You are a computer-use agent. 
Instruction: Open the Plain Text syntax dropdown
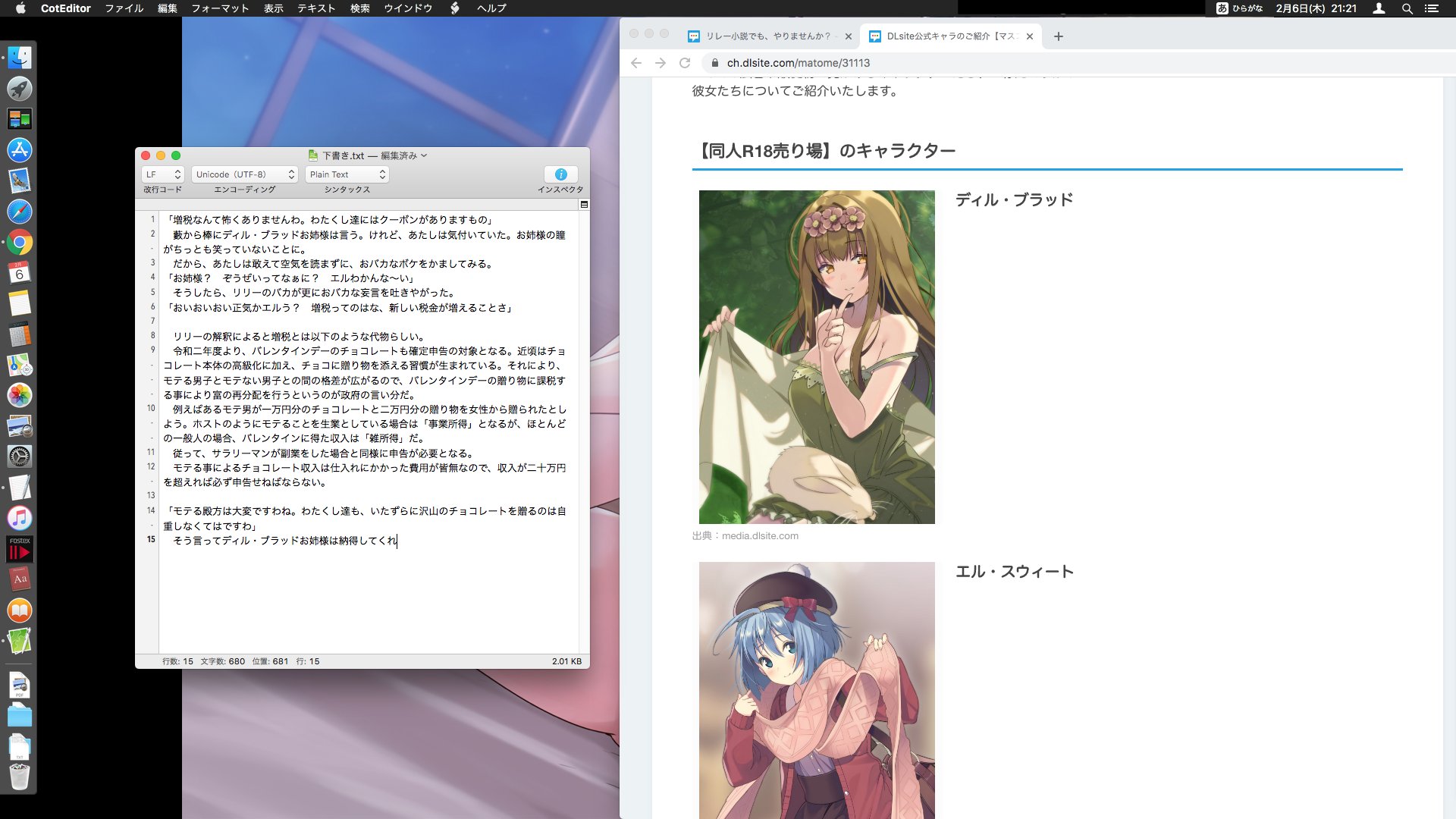point(347,174)
